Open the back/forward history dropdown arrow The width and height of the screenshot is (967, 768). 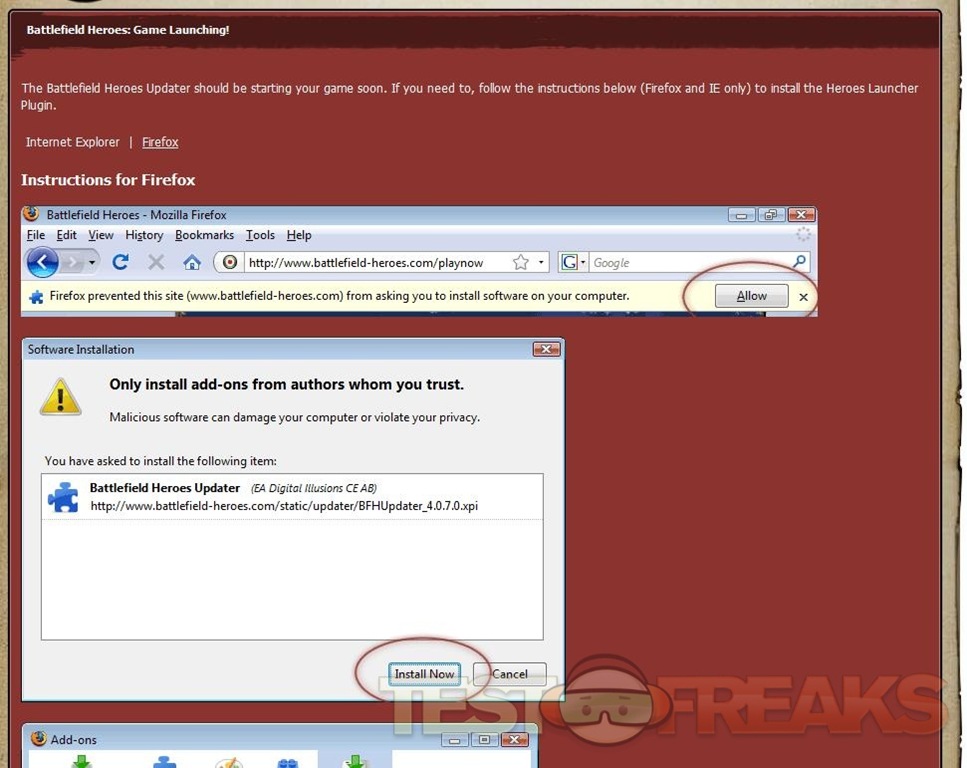pos(93,262)
